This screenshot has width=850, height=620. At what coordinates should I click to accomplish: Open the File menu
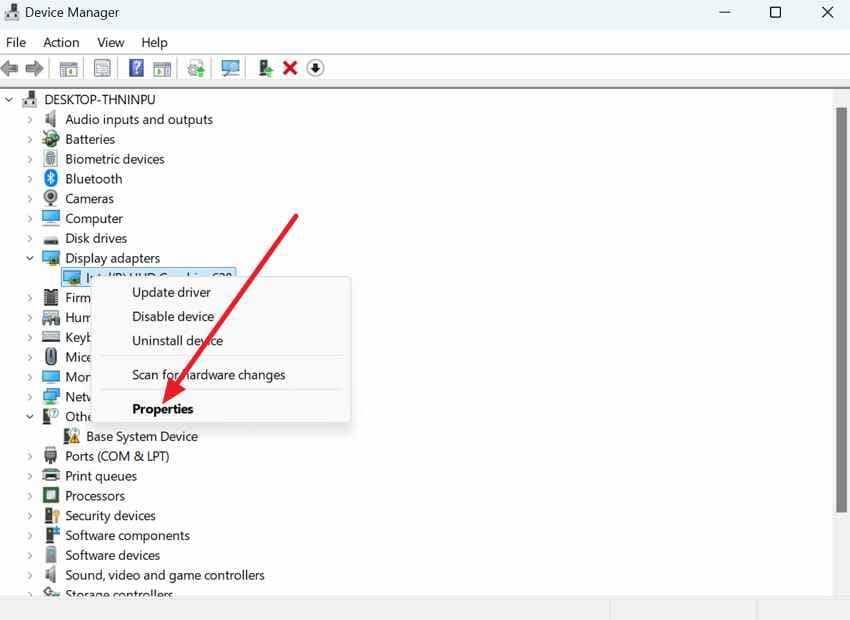click(x=16, y=42)
